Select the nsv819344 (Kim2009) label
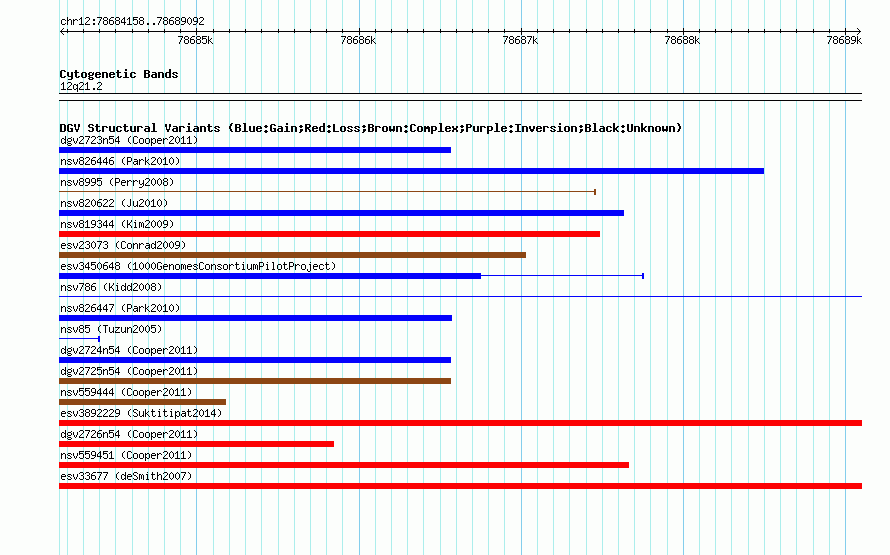 pos(117,224)
